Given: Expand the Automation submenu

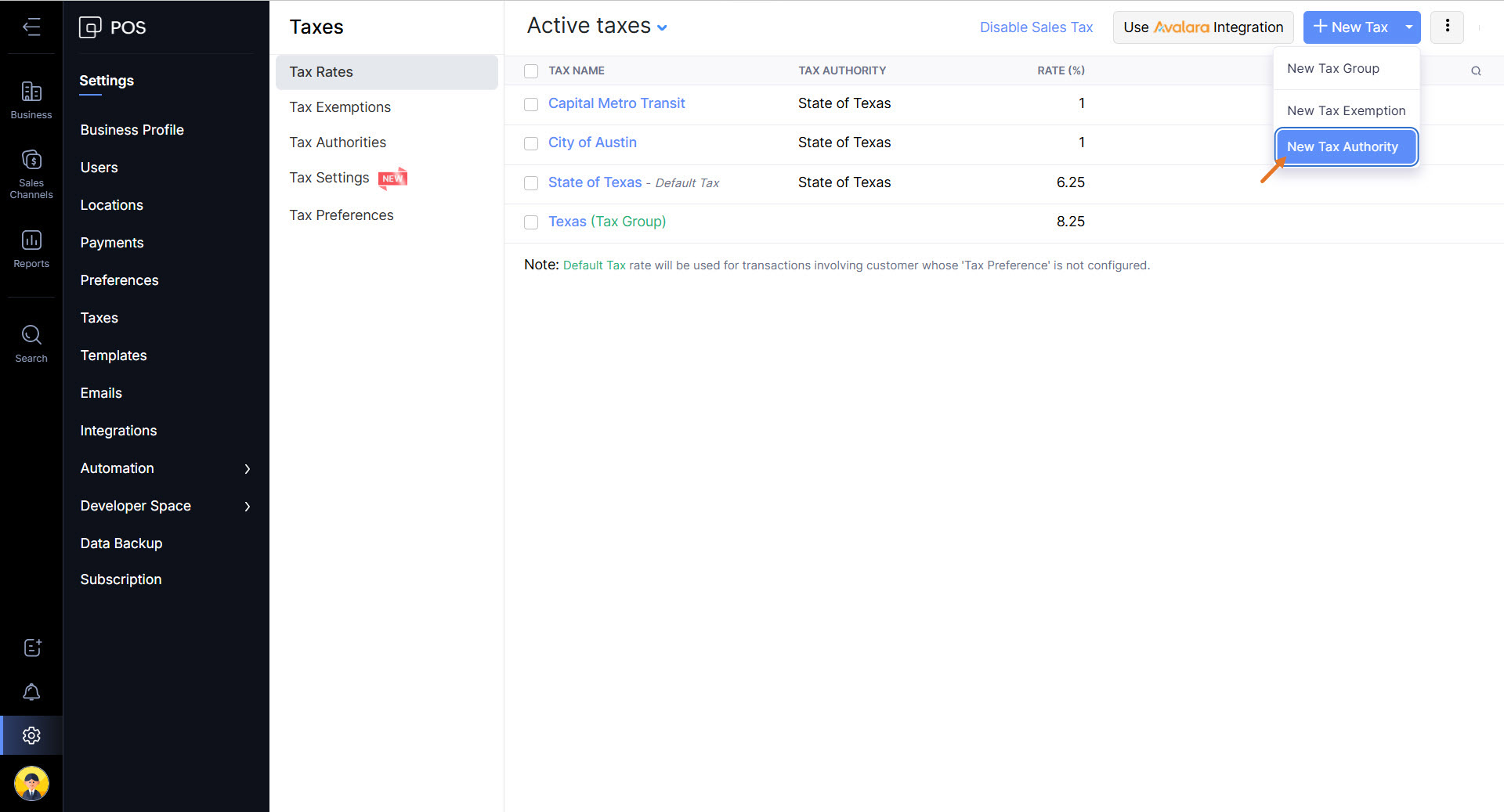Looking at the screenshot, I should (x=248, y=469).
